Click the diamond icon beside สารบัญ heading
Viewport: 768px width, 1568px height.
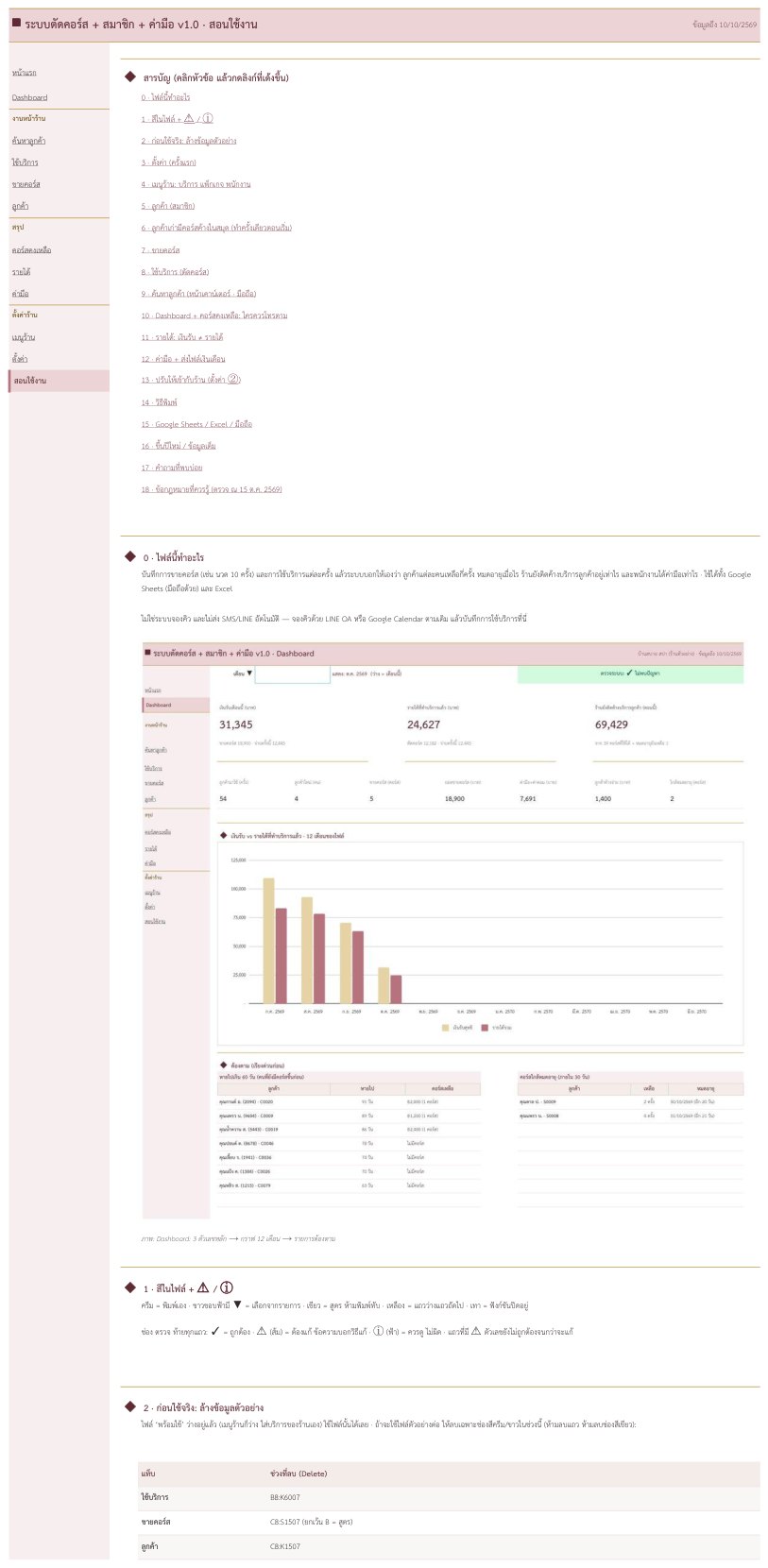[x=130, y=77]
